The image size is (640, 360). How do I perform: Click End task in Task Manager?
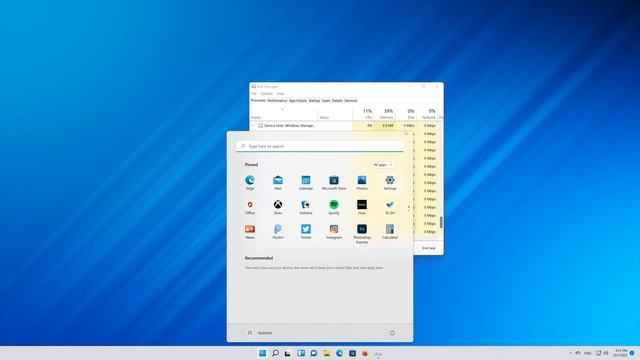tap(429, 248)
